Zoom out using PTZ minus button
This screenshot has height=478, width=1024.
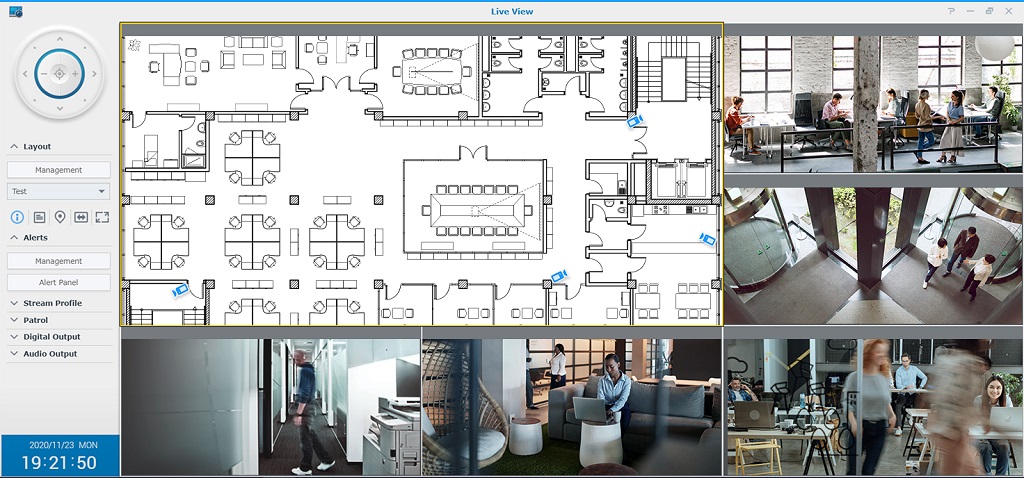[x=44, y=74]
